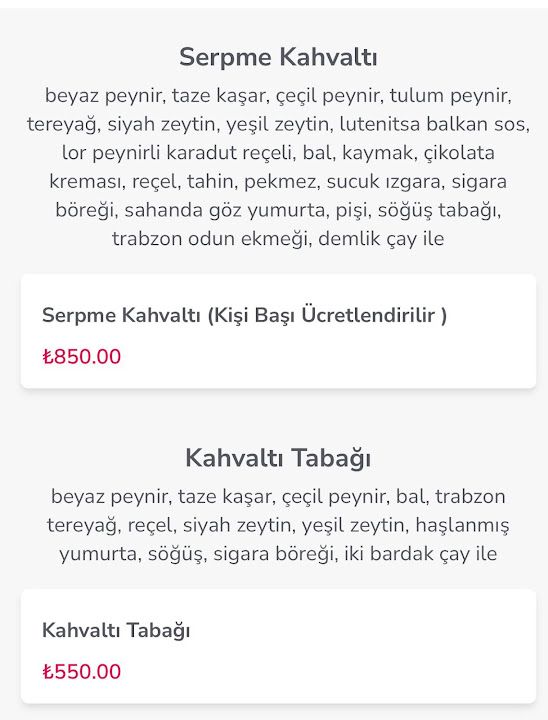This screenshot has height=720, width=548.
Task: Open the Serpme Kahvaltı item card
Action: [x=278, y=331]
